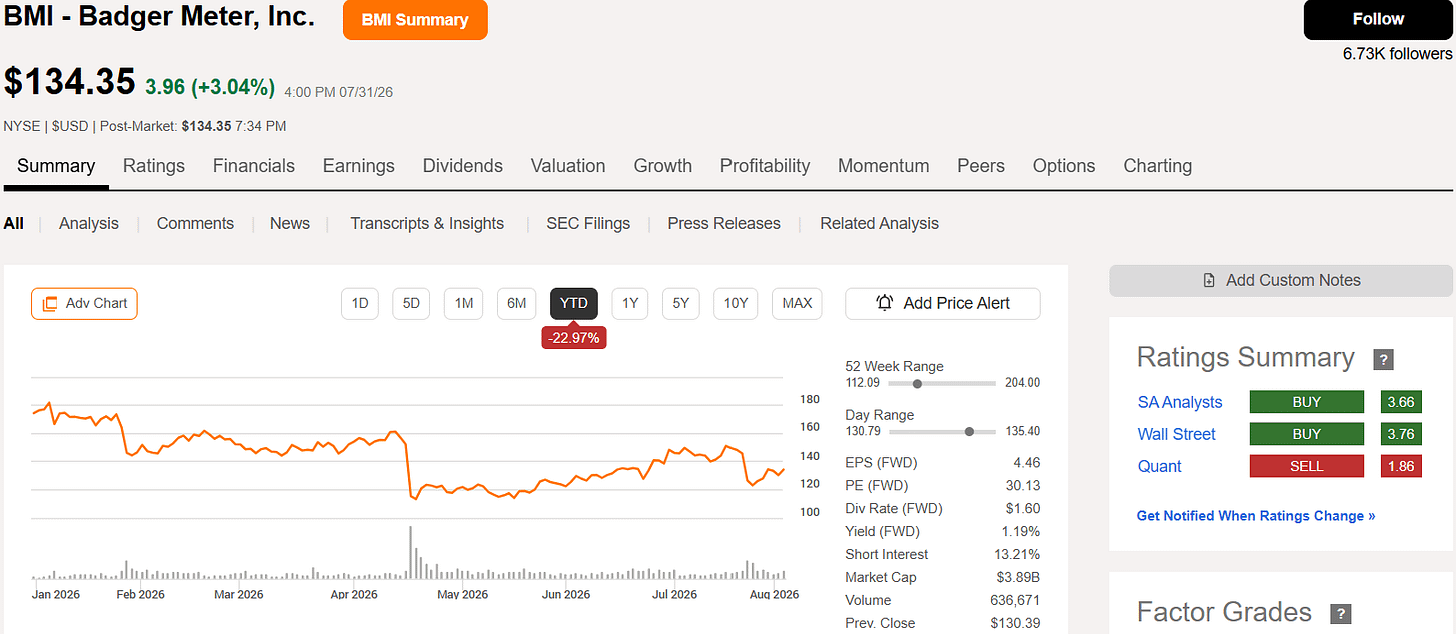Open the Dividends tab
This screenshot has width=1456, height=634.
[x=463, y=166]
